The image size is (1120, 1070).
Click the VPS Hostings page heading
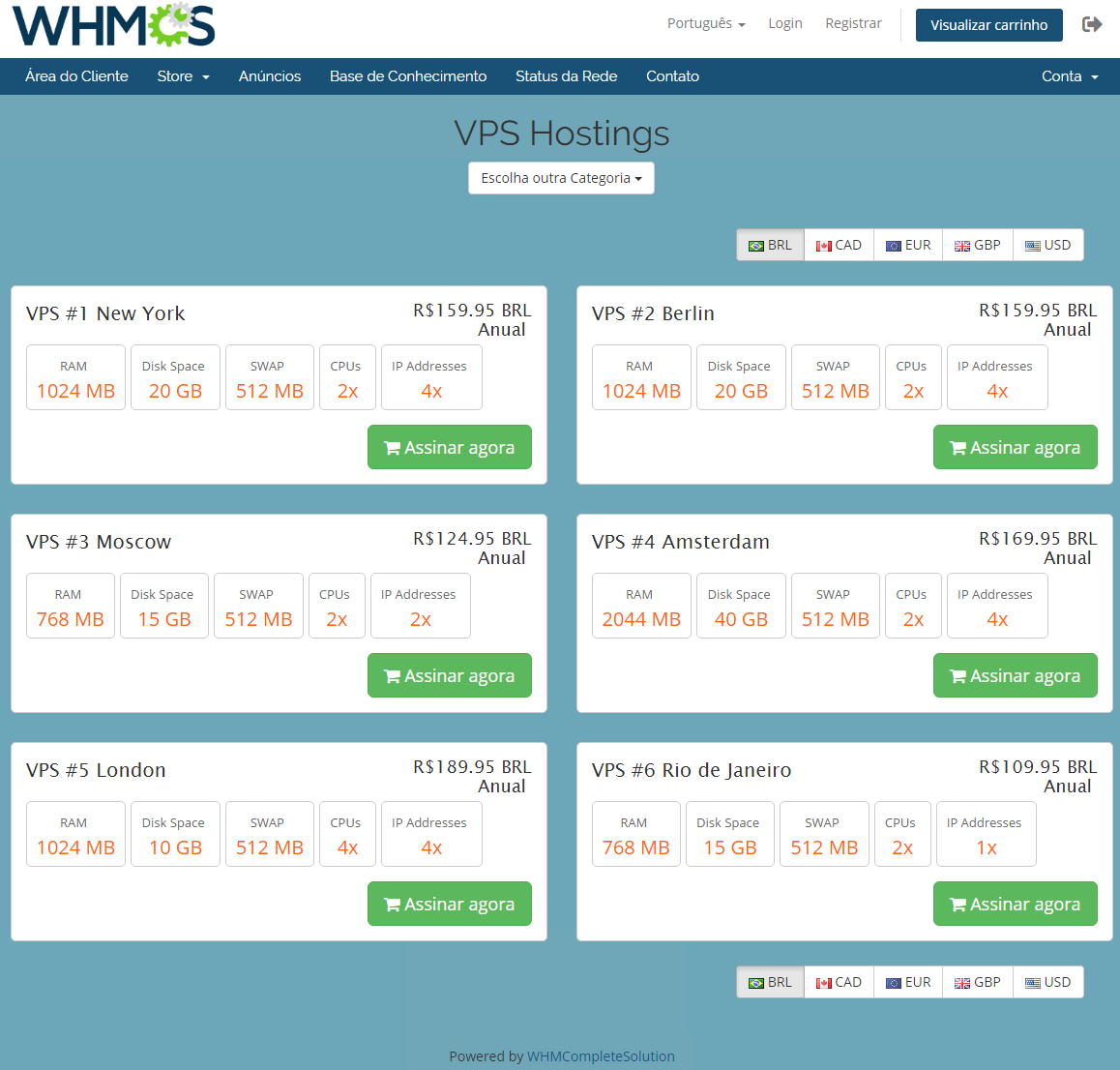click(x=561, y=134)
